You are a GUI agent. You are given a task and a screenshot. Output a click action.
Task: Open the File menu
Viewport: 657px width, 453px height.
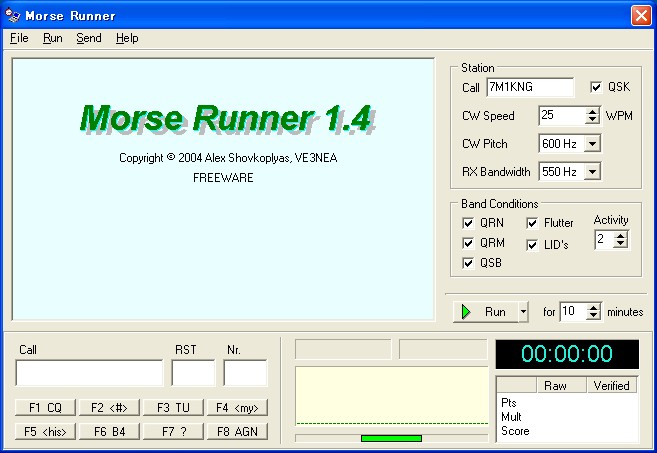19,38
